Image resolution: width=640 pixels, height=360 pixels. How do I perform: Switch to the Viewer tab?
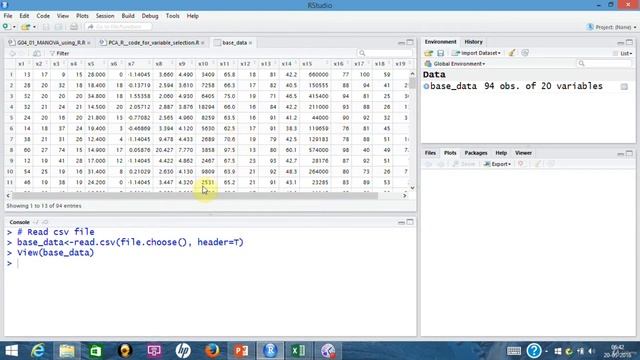tap(523, 153)
